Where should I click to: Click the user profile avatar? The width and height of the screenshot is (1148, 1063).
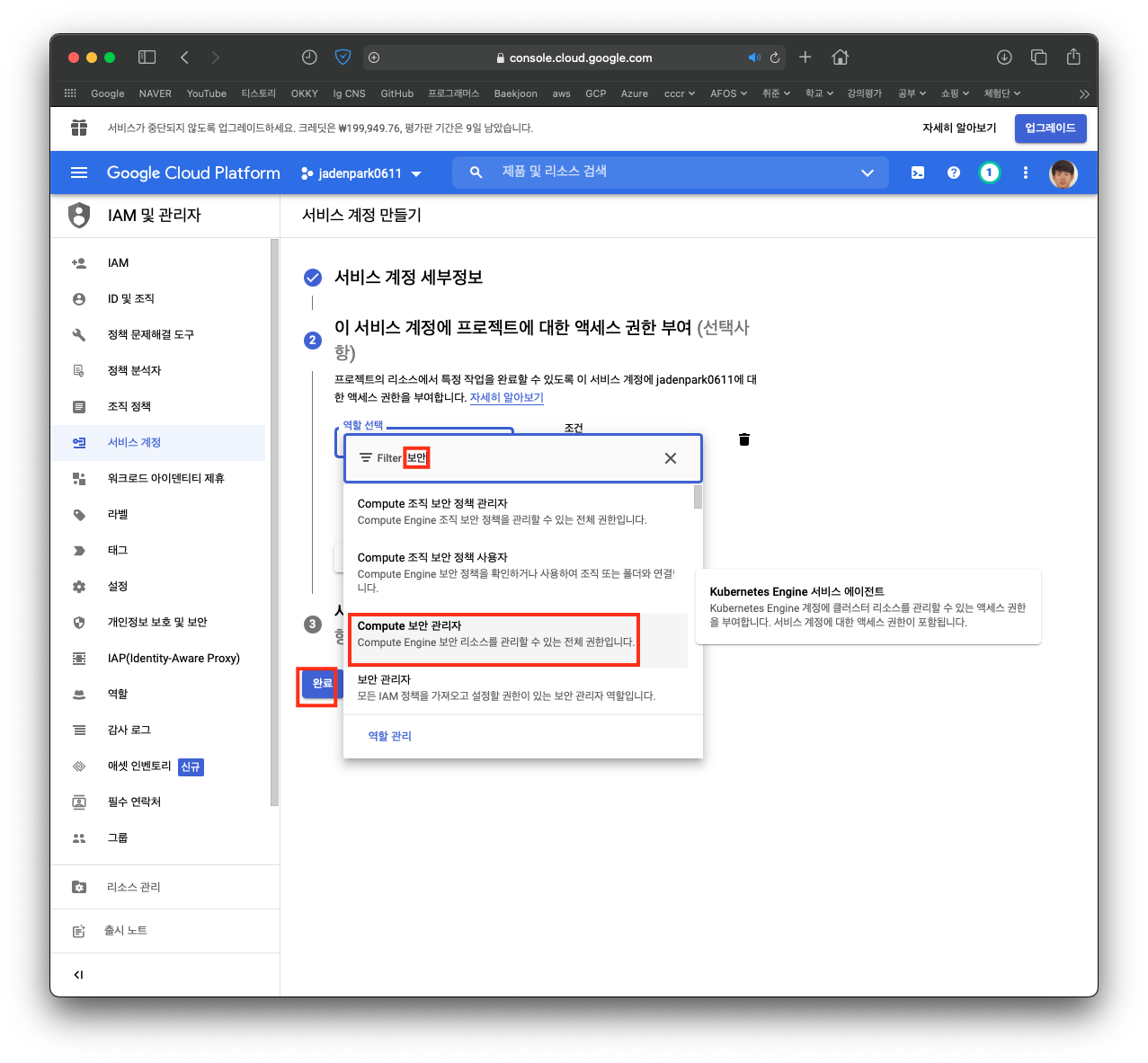coord(1063,173)
